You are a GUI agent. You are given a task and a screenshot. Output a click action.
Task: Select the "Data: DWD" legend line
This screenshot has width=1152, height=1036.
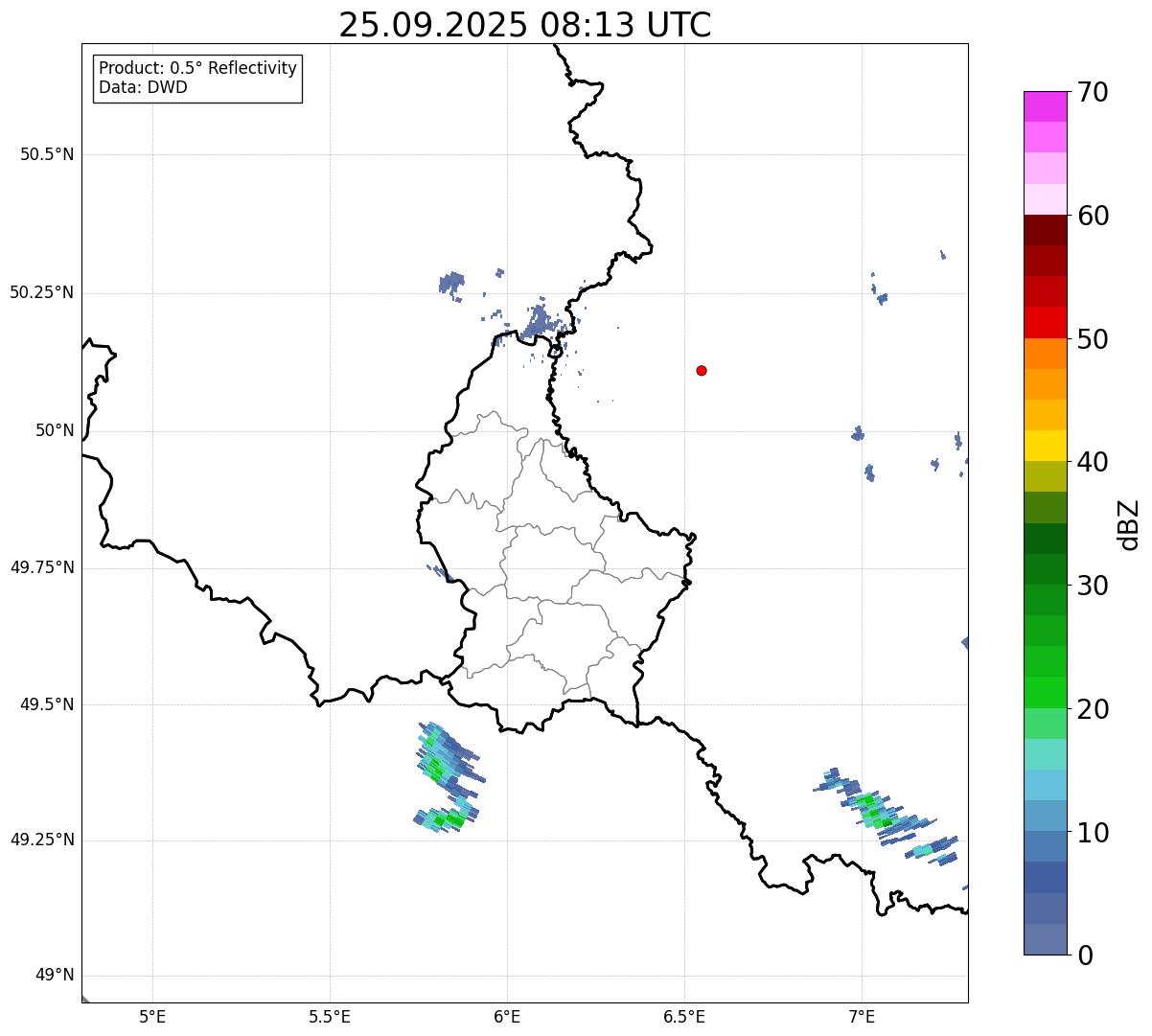click(x=143, y=87)
